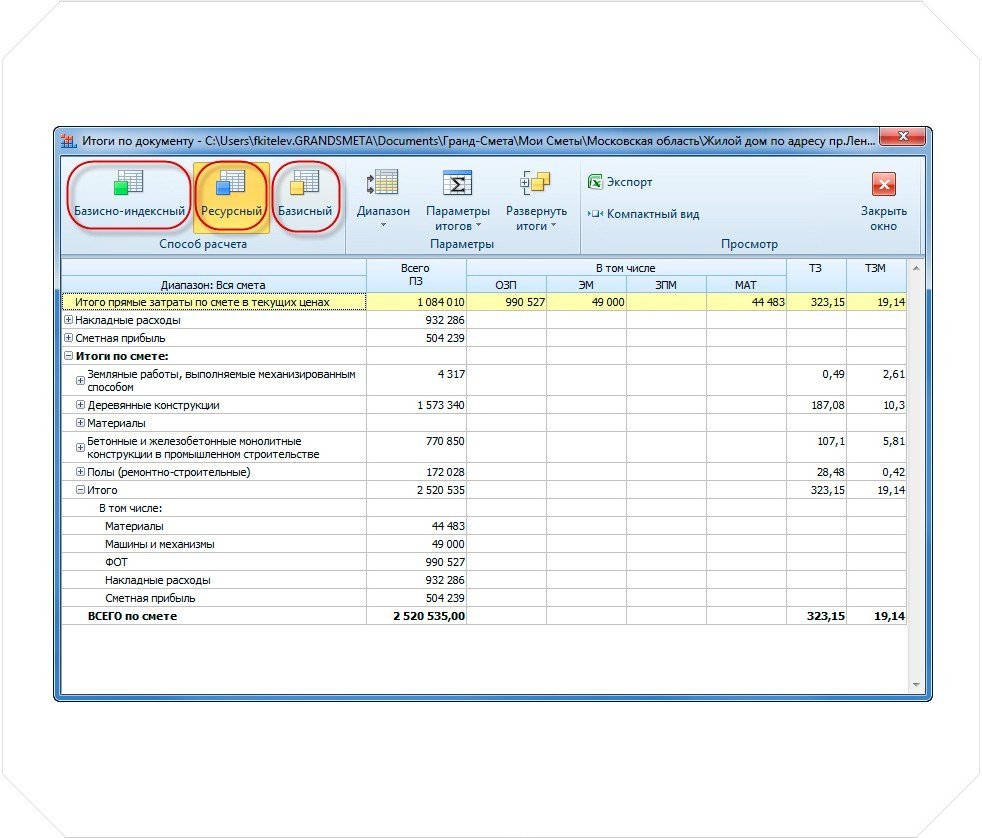Select the 1 573 340 value cell
Image resolution: width=982 pixels, height=838 pixels.
[x=416, y=405]
